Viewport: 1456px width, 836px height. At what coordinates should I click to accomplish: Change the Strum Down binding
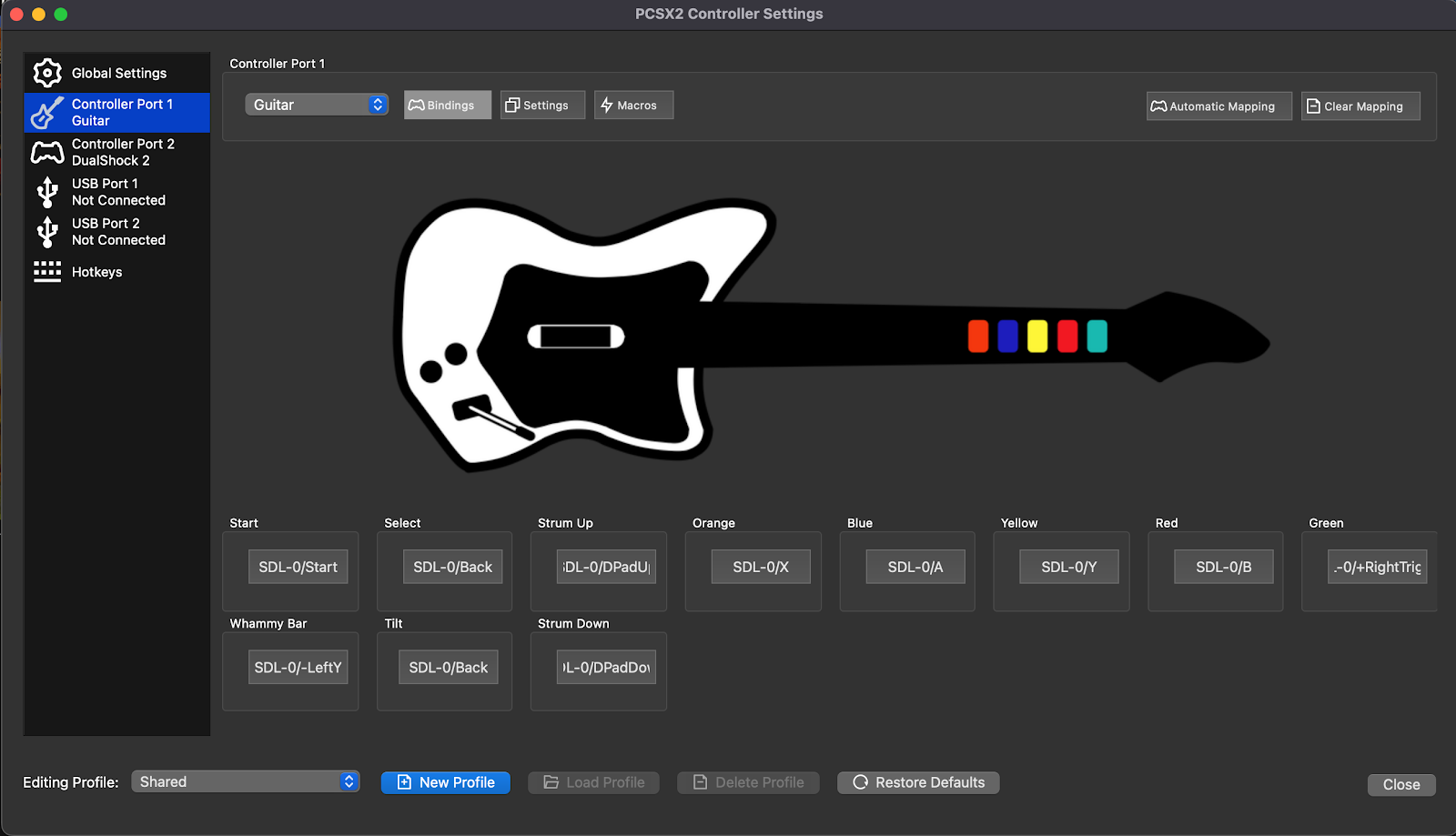[606, 667]
